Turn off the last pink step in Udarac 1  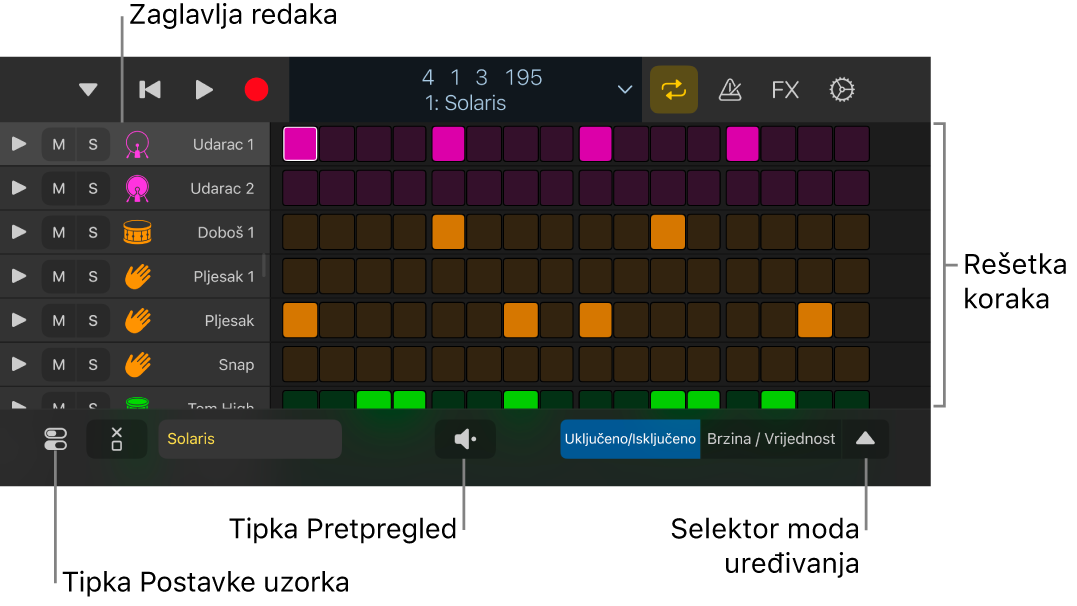[x=742, y=144]
